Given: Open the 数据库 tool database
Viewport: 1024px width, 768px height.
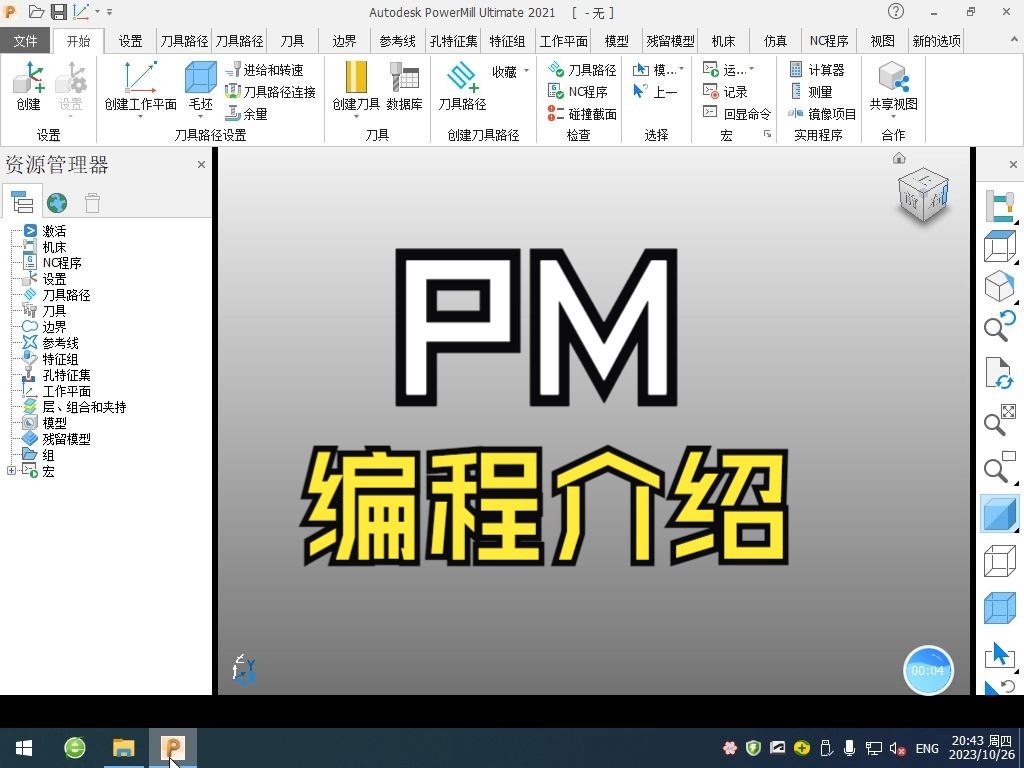Looking at the screenshot, I should [404, 86].
